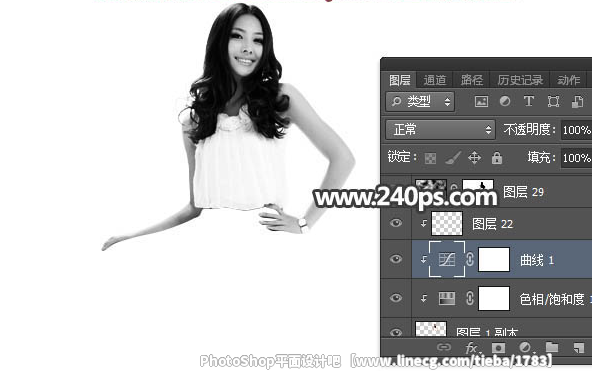The height and width of the screenshot is (380, 608).
Task: Toggle mask link on 曲线 1 layer
Action: [x=470, y=259]
